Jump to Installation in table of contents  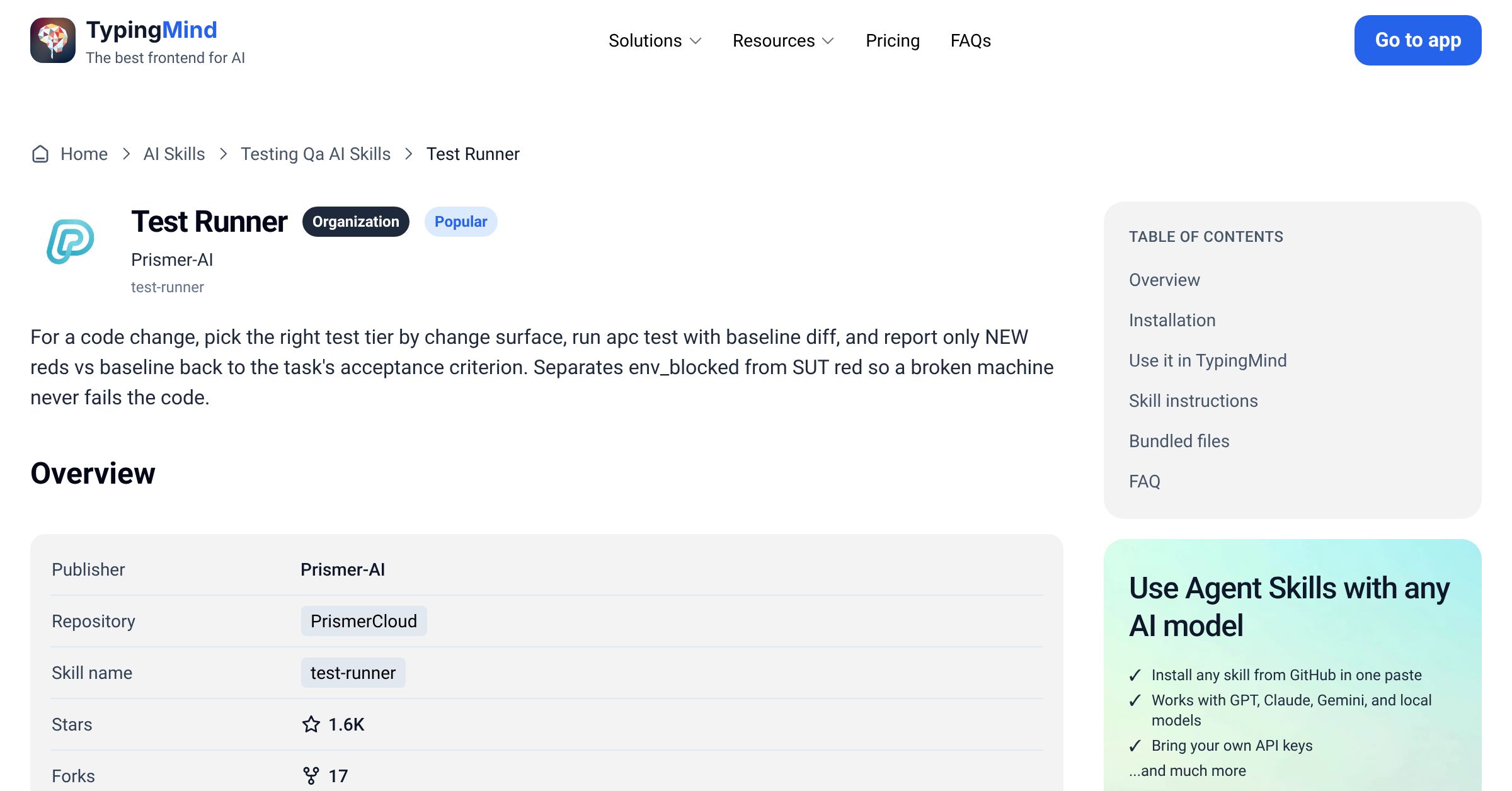click(1172, 320)
